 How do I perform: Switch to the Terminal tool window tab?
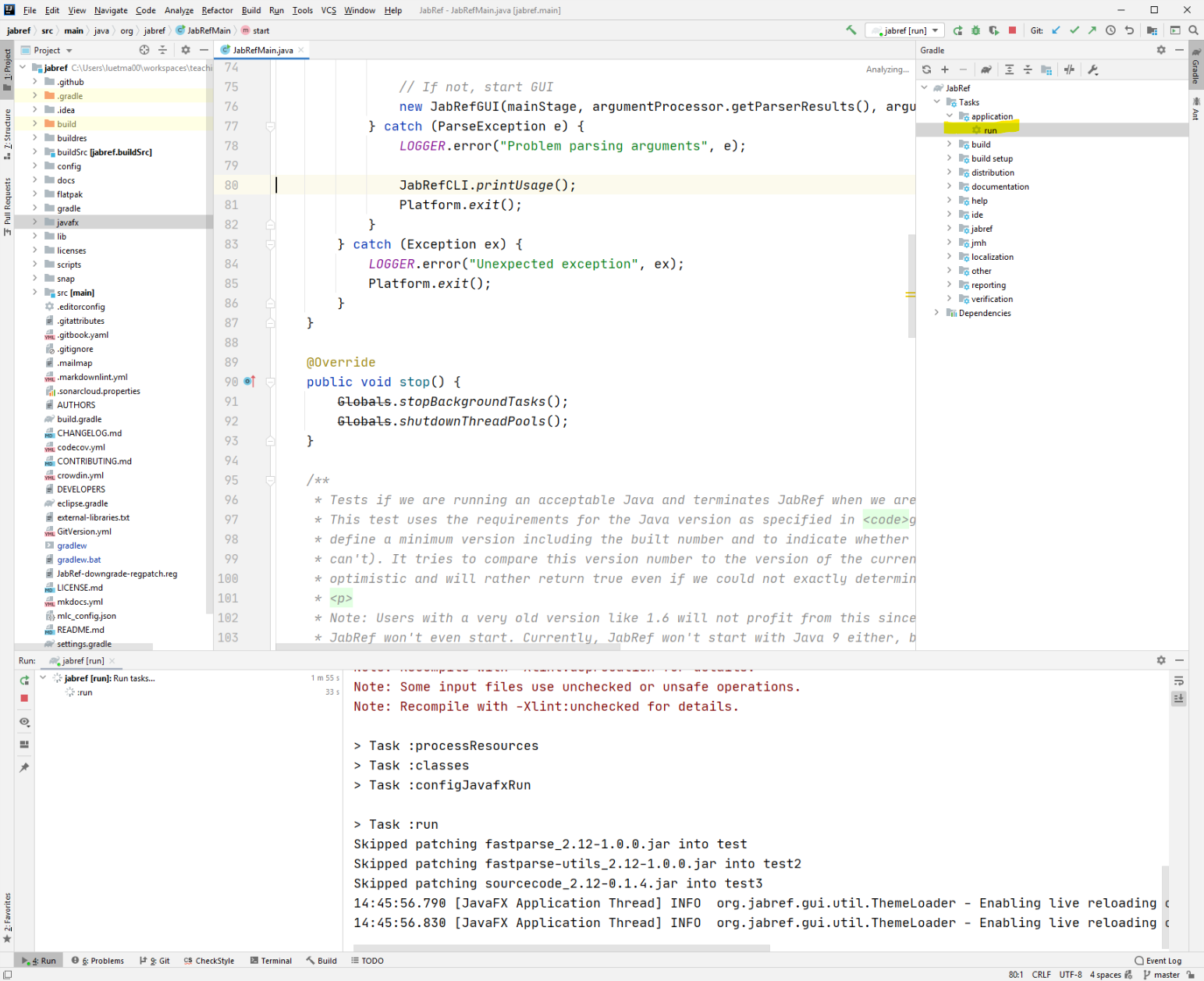tap(271, 961)
